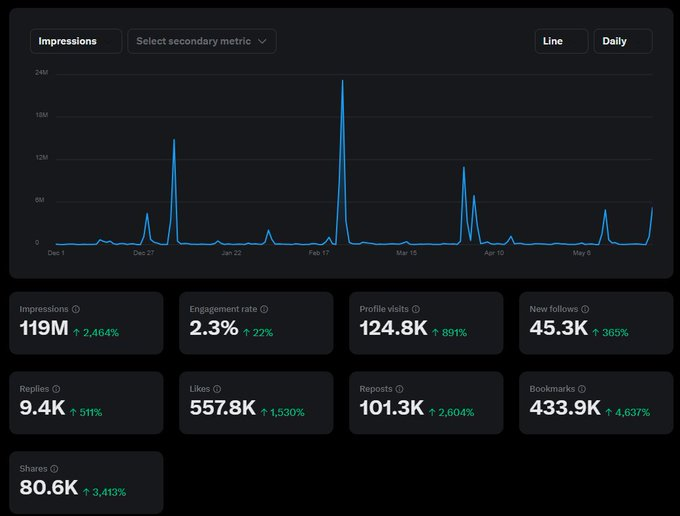Click info icon beside Shares
The image size is (680, 516).
tap(54, 468)
